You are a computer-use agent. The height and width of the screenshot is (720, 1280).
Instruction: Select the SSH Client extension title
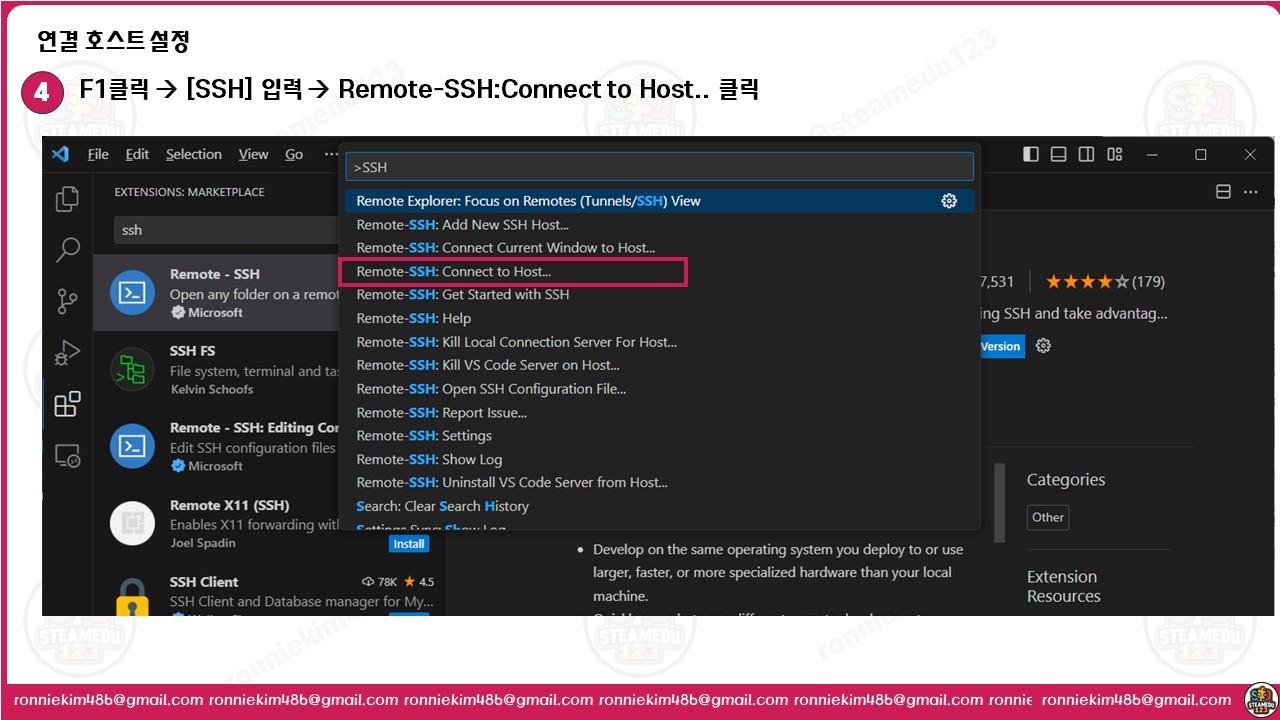[204, 582]
